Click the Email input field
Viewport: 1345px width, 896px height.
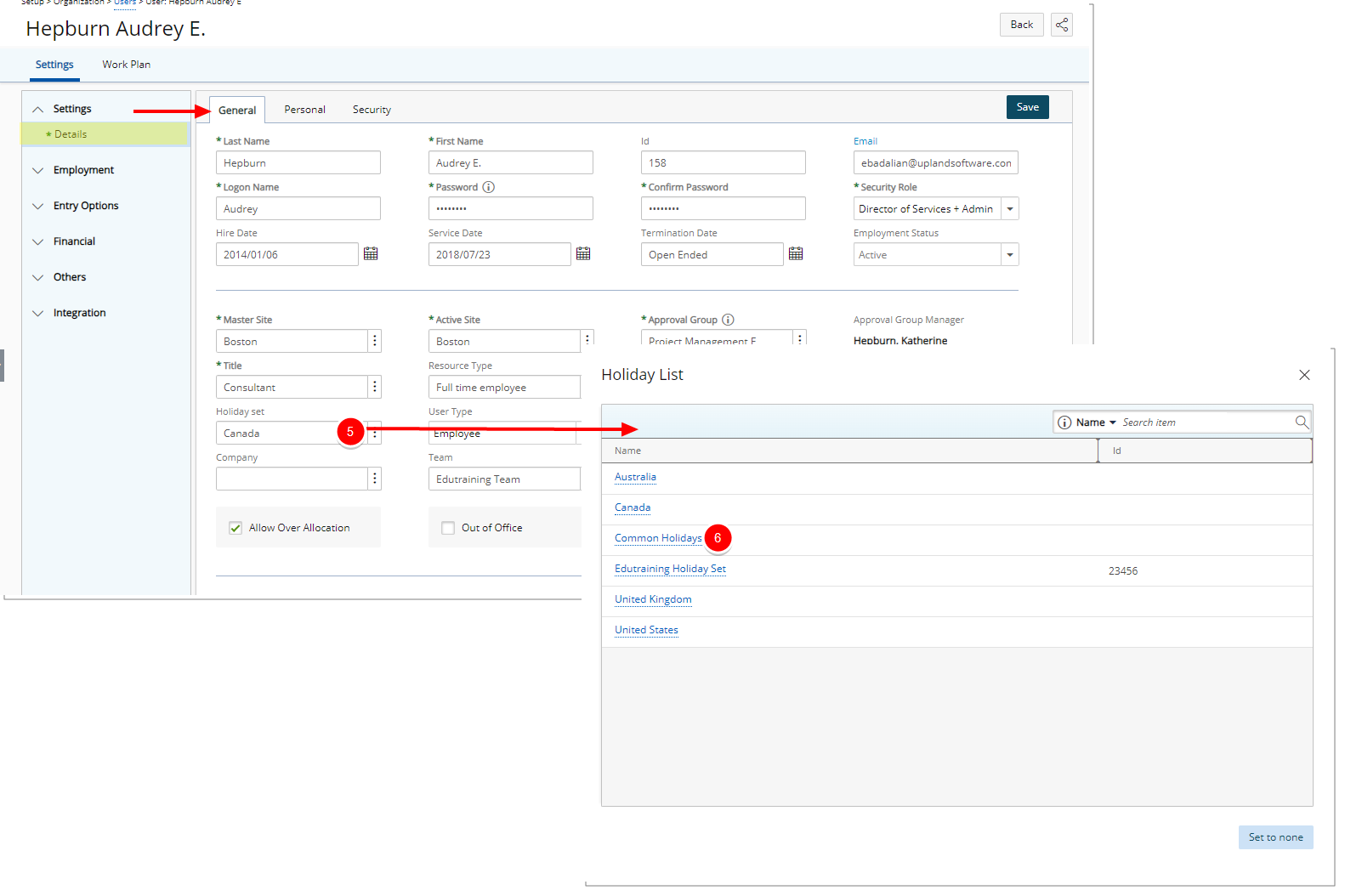936,163
